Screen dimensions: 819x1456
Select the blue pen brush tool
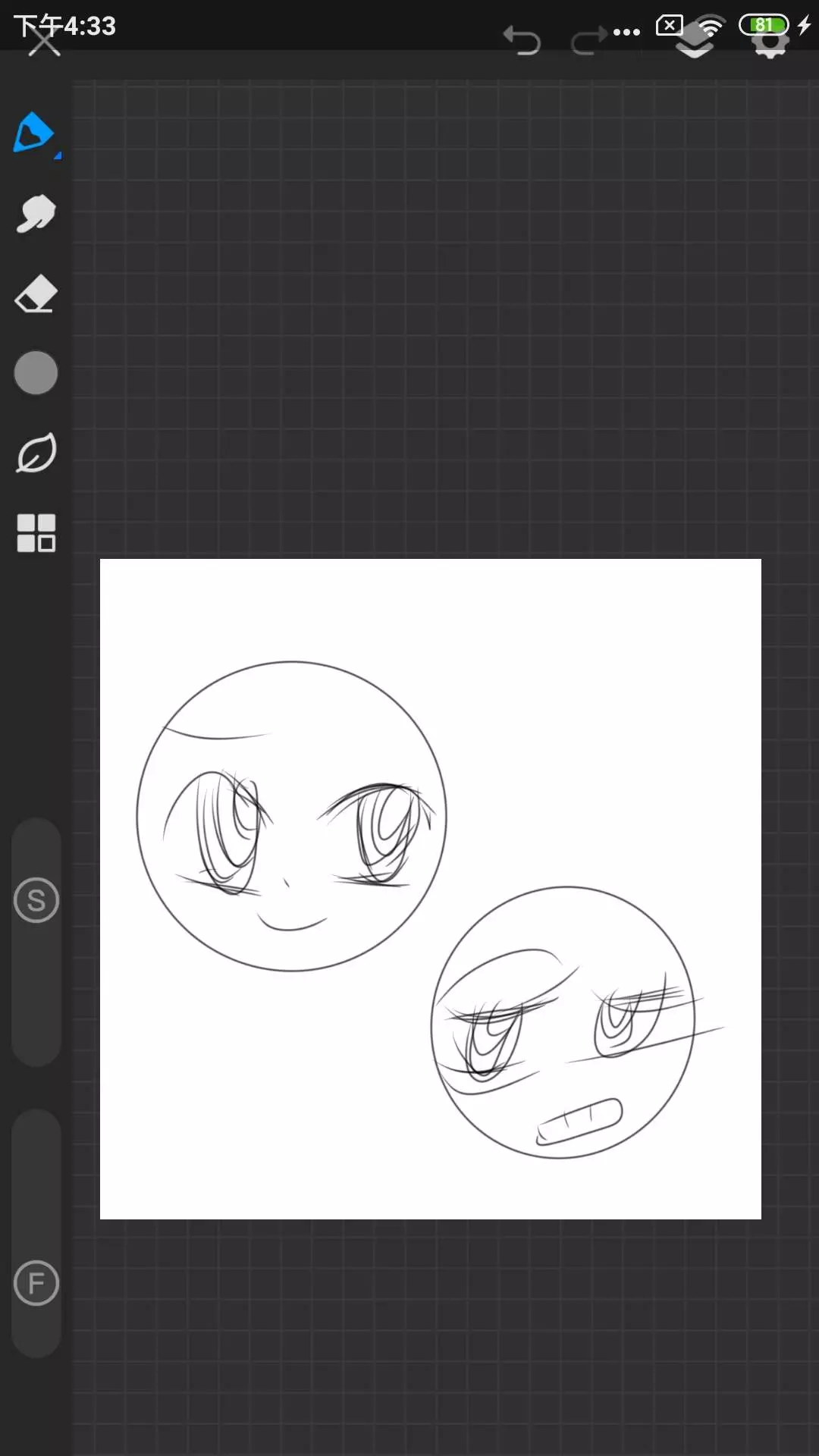pyautogui.click(x=35, y=133)
